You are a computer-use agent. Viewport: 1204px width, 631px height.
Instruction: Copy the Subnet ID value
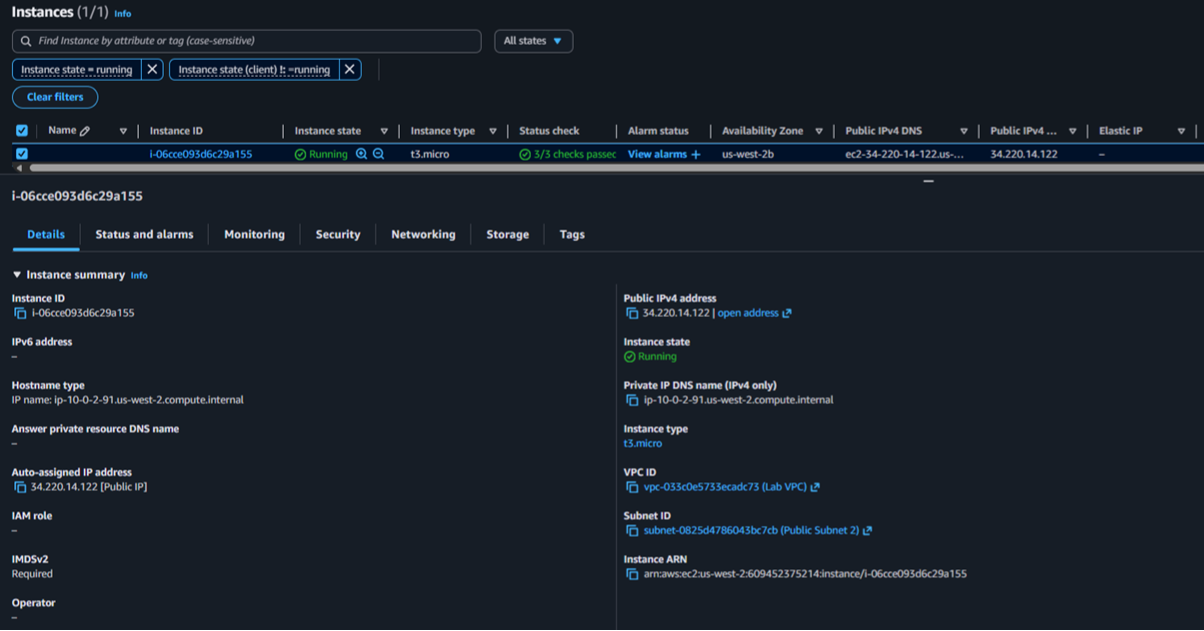coord(631,530)
